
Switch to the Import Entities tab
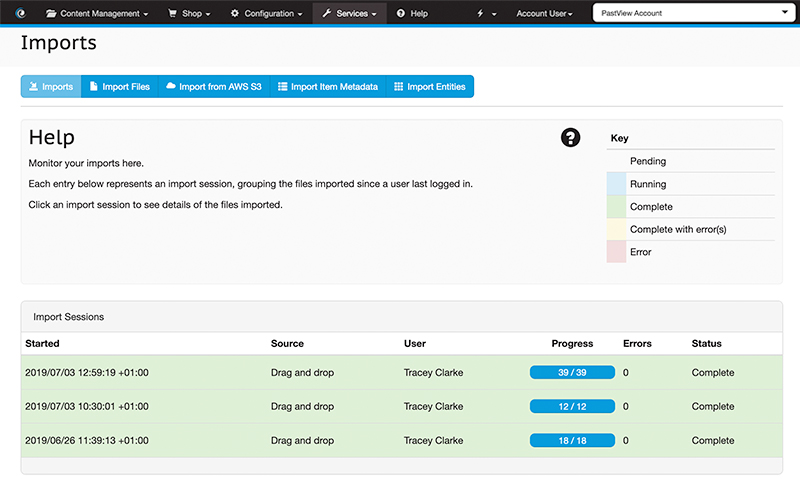(430, 86)
